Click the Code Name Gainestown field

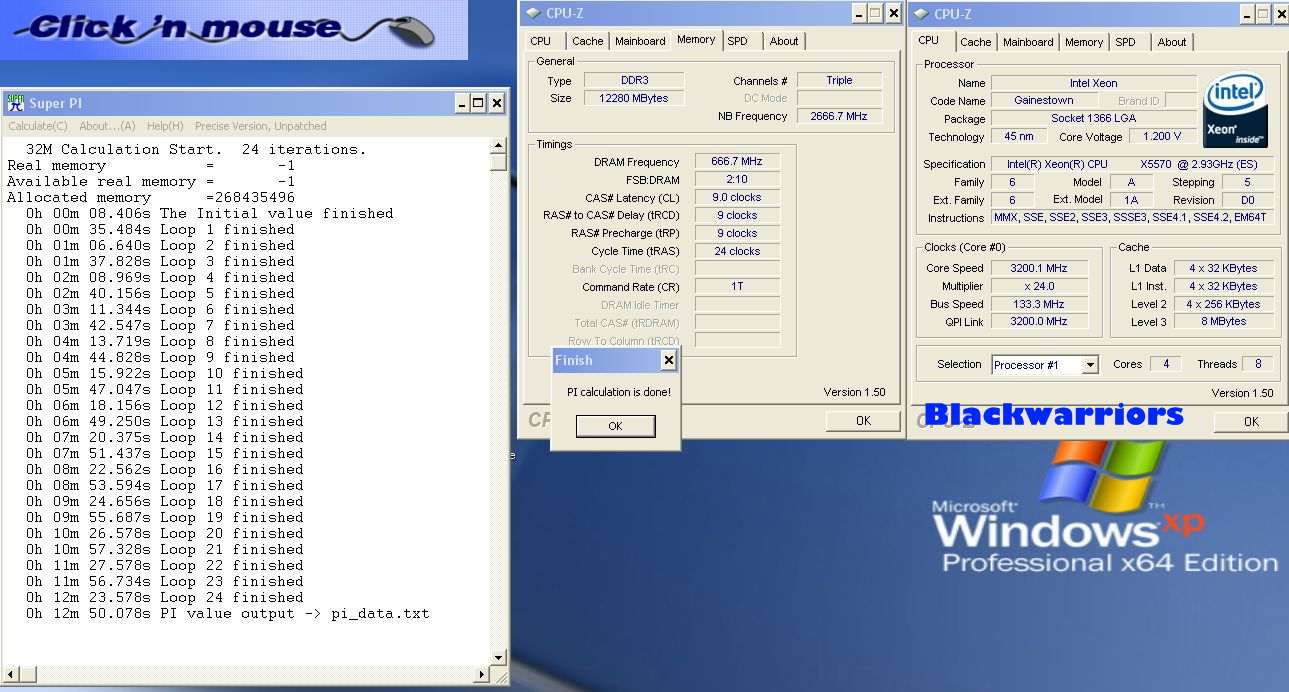(1044, 100)
